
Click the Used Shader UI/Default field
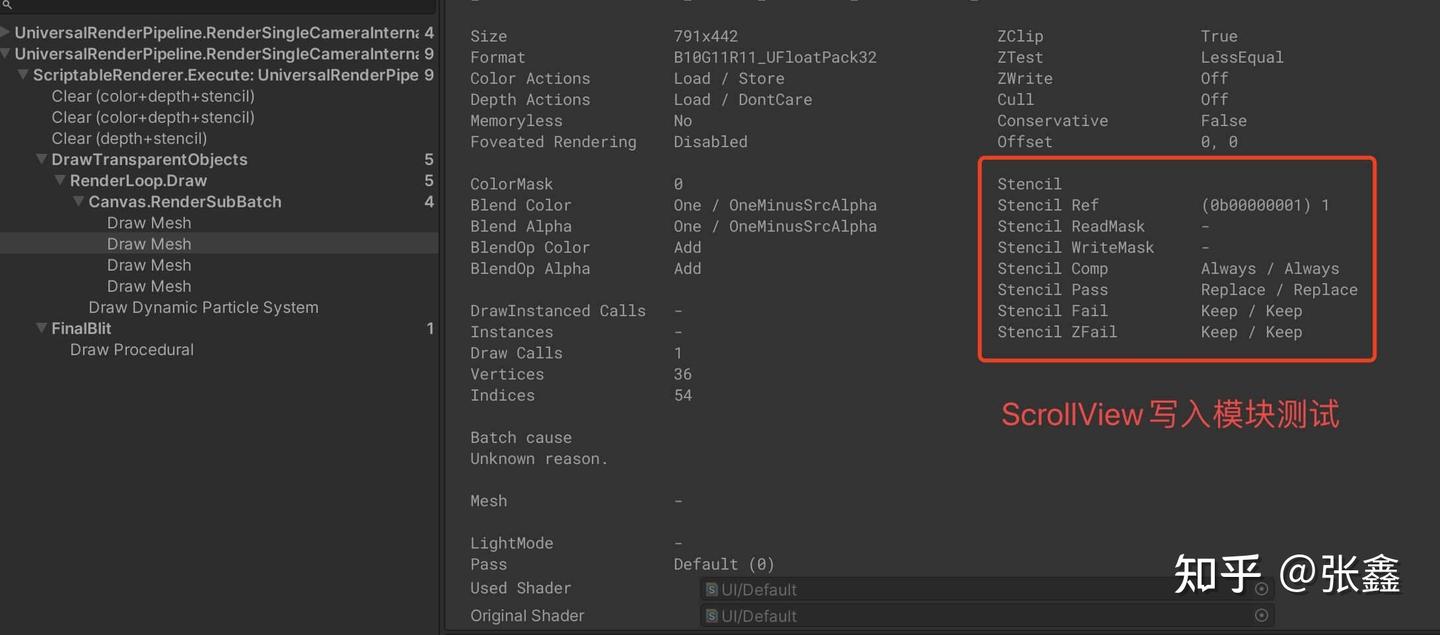click(x=980, y=590)
